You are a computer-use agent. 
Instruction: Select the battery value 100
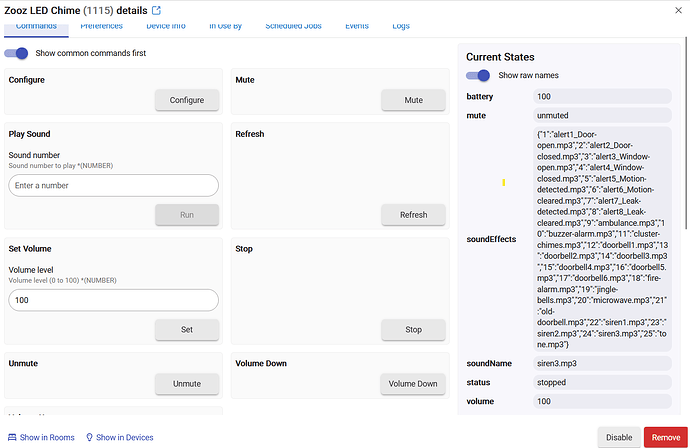click(602, 96)
